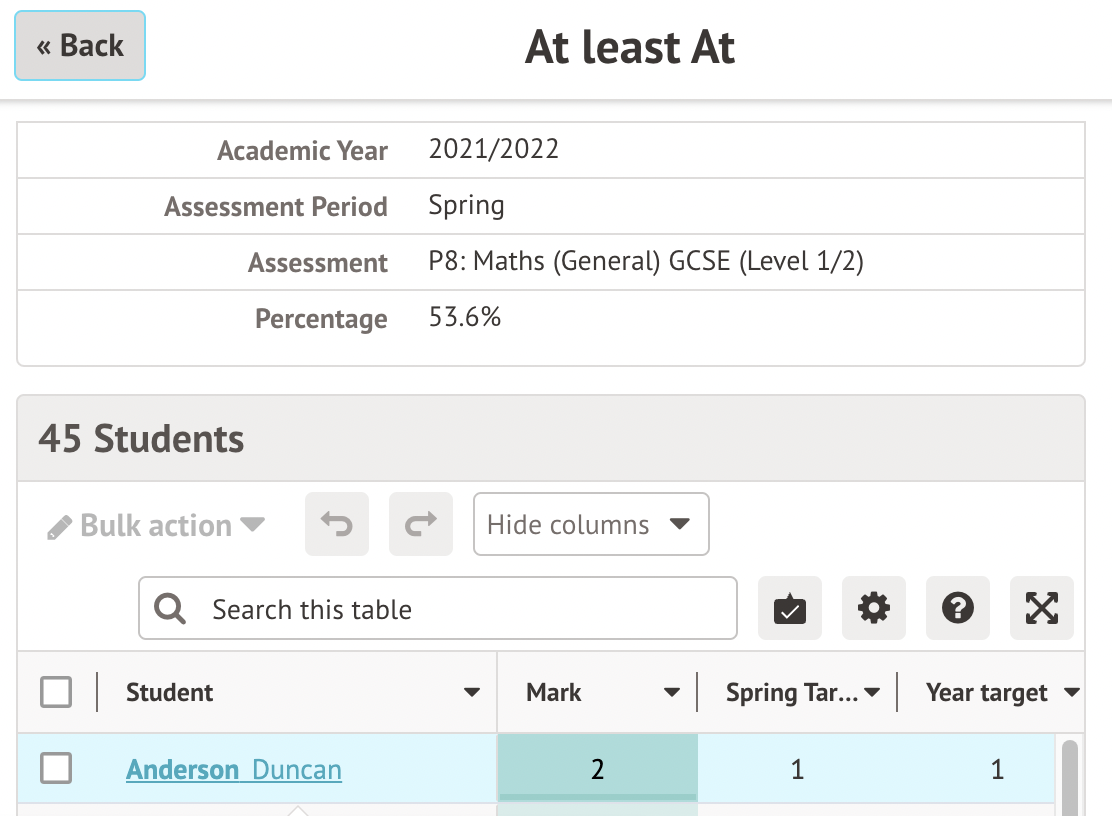Expand the Student column menu arrow

point(472,693)
